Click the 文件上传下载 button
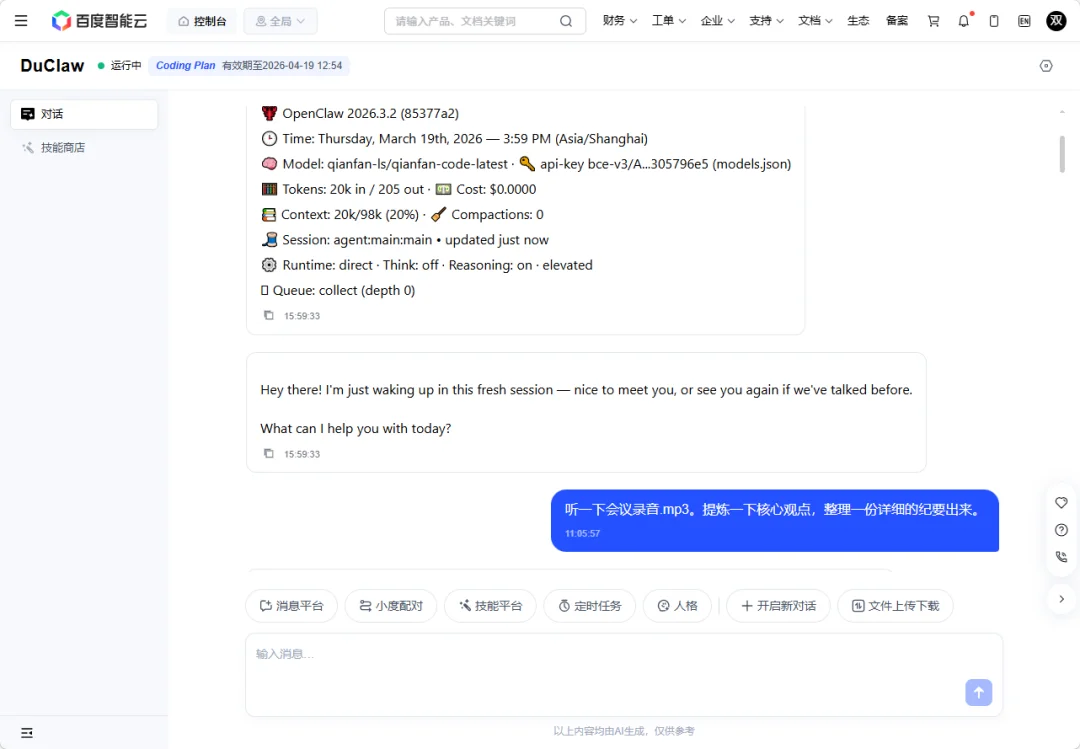The image size is (1080, 749). pyautogui.click(x=894, y=606)
